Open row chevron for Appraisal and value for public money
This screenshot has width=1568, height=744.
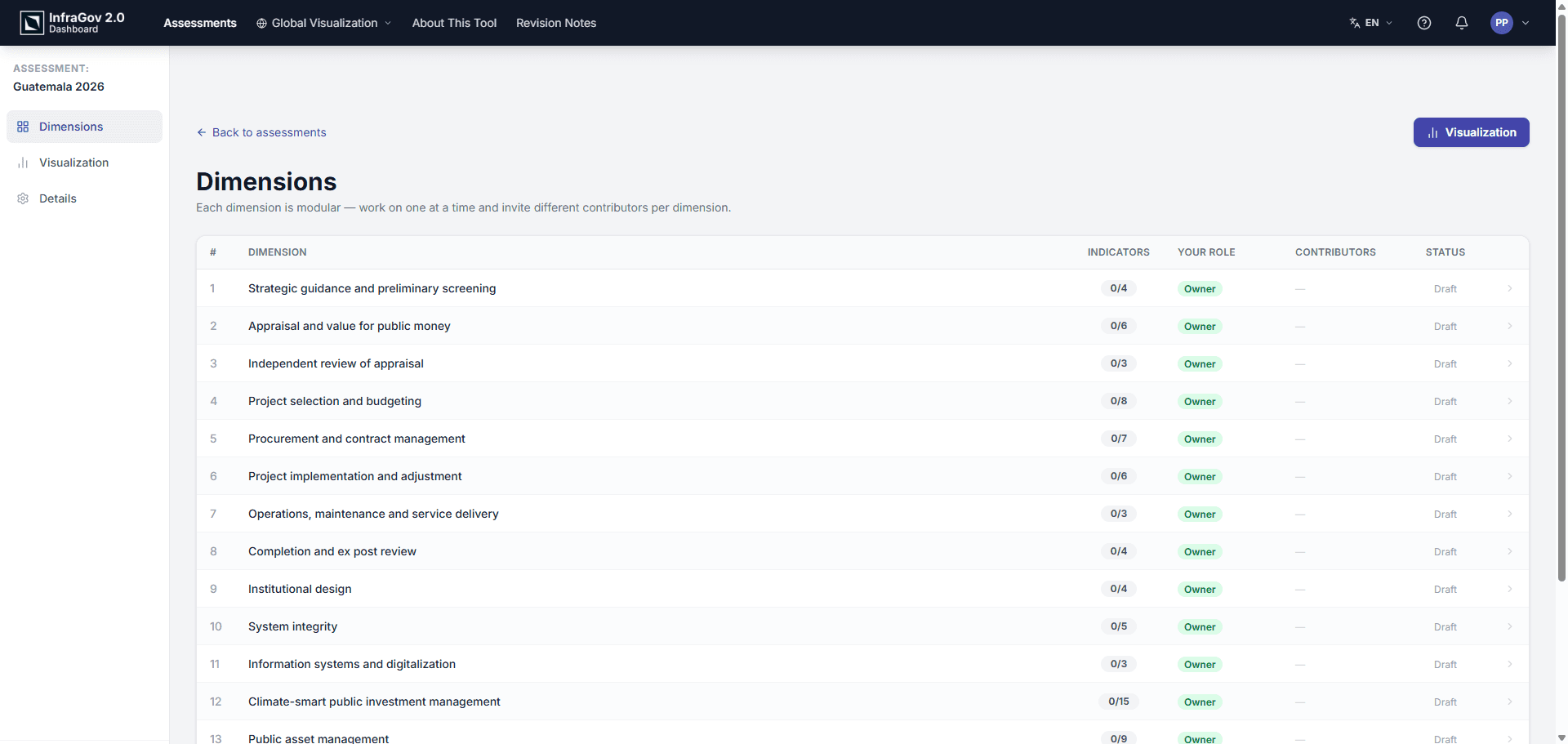click(1509, 326)
